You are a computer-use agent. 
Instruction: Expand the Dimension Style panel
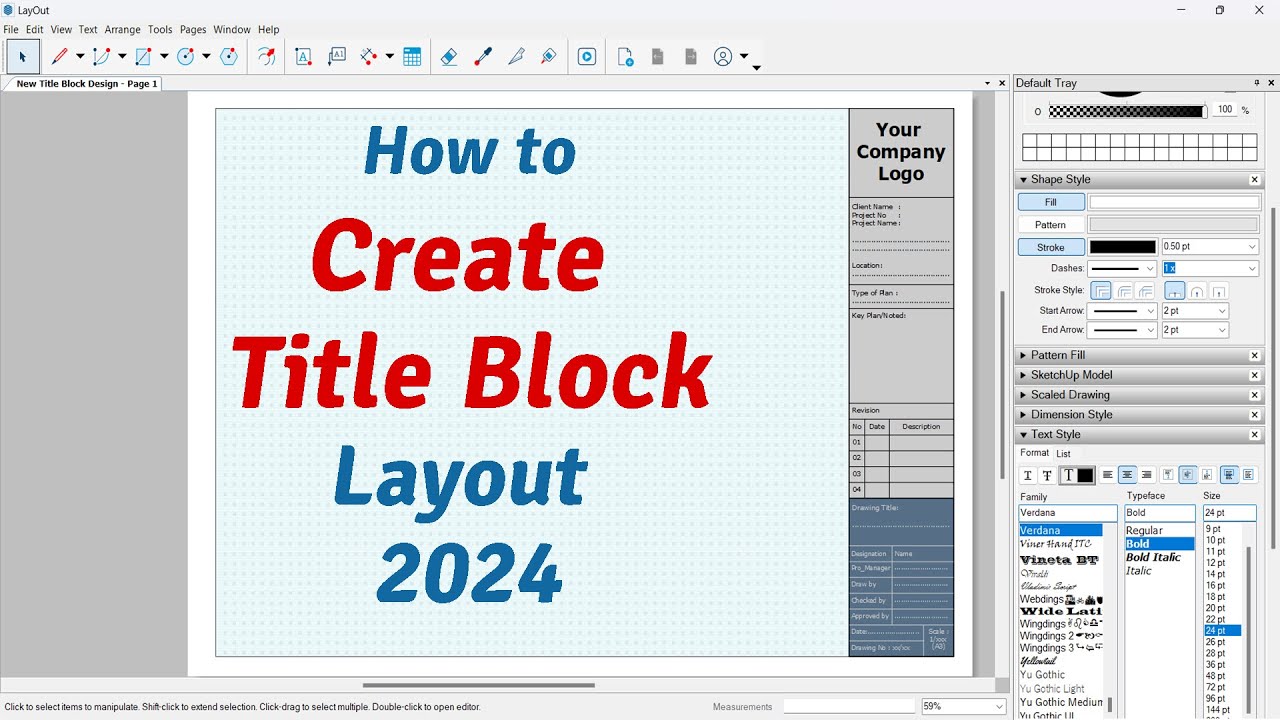1023,415
